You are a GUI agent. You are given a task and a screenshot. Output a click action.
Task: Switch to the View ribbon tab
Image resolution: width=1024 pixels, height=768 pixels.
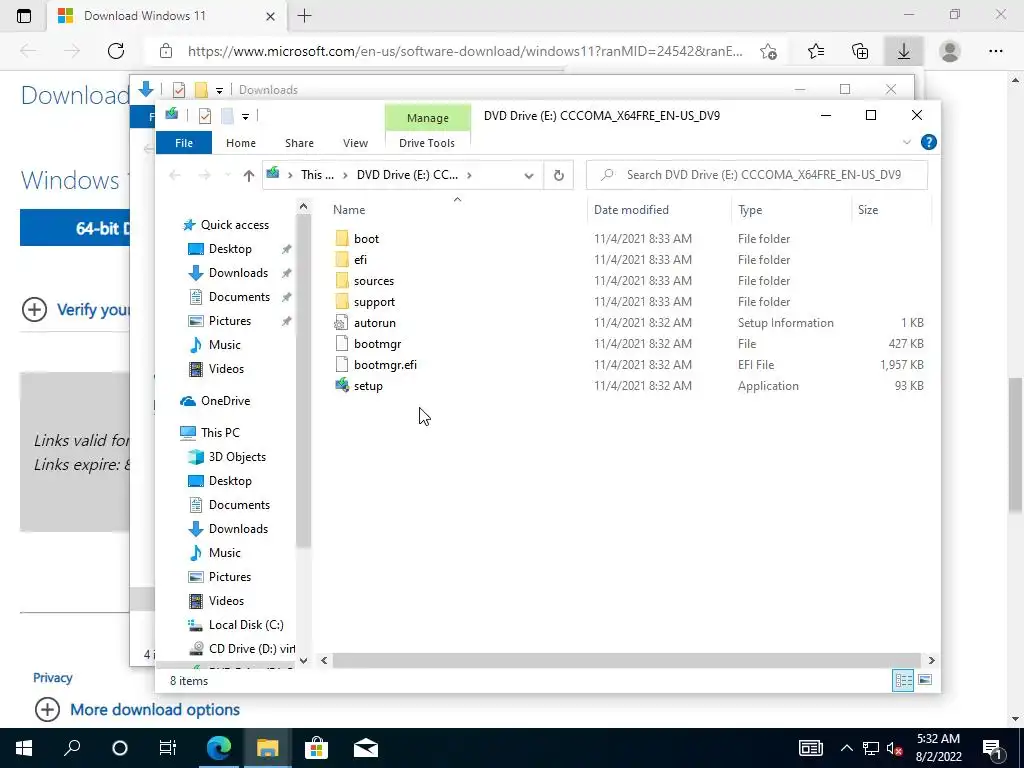coord(355,143)
